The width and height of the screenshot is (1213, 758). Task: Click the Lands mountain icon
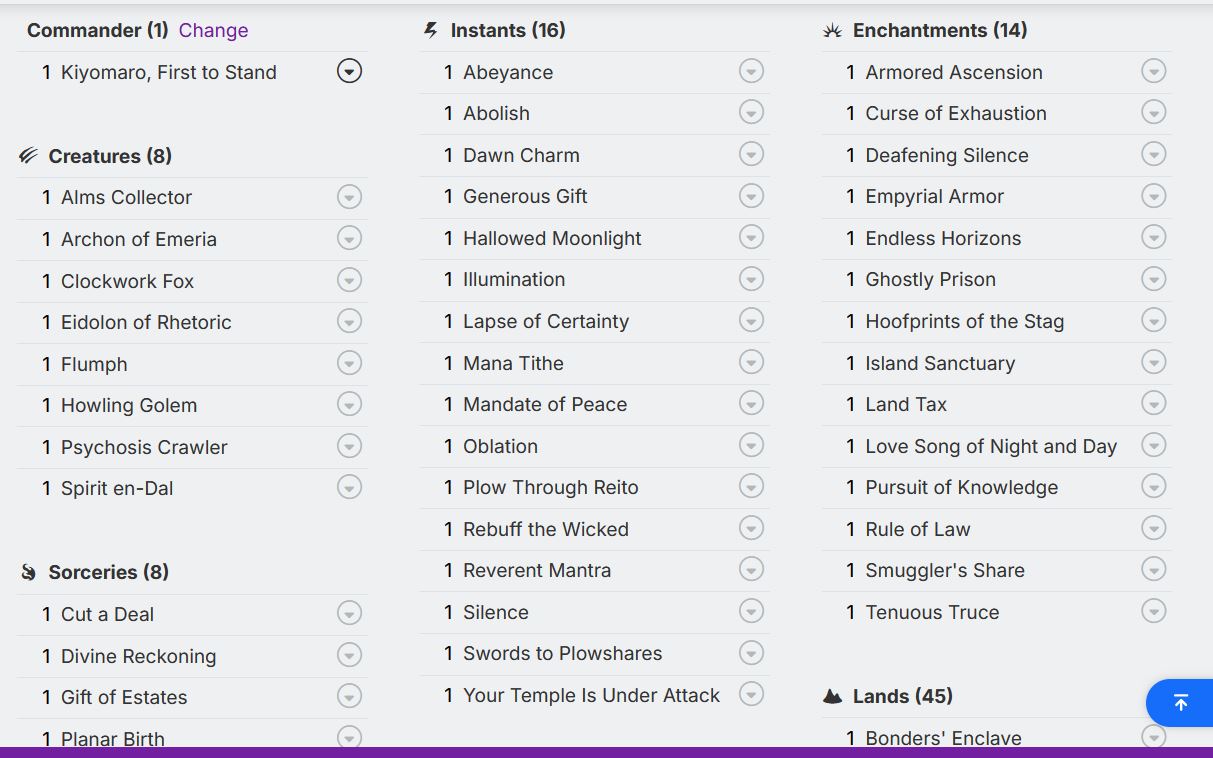coord(832,696)
